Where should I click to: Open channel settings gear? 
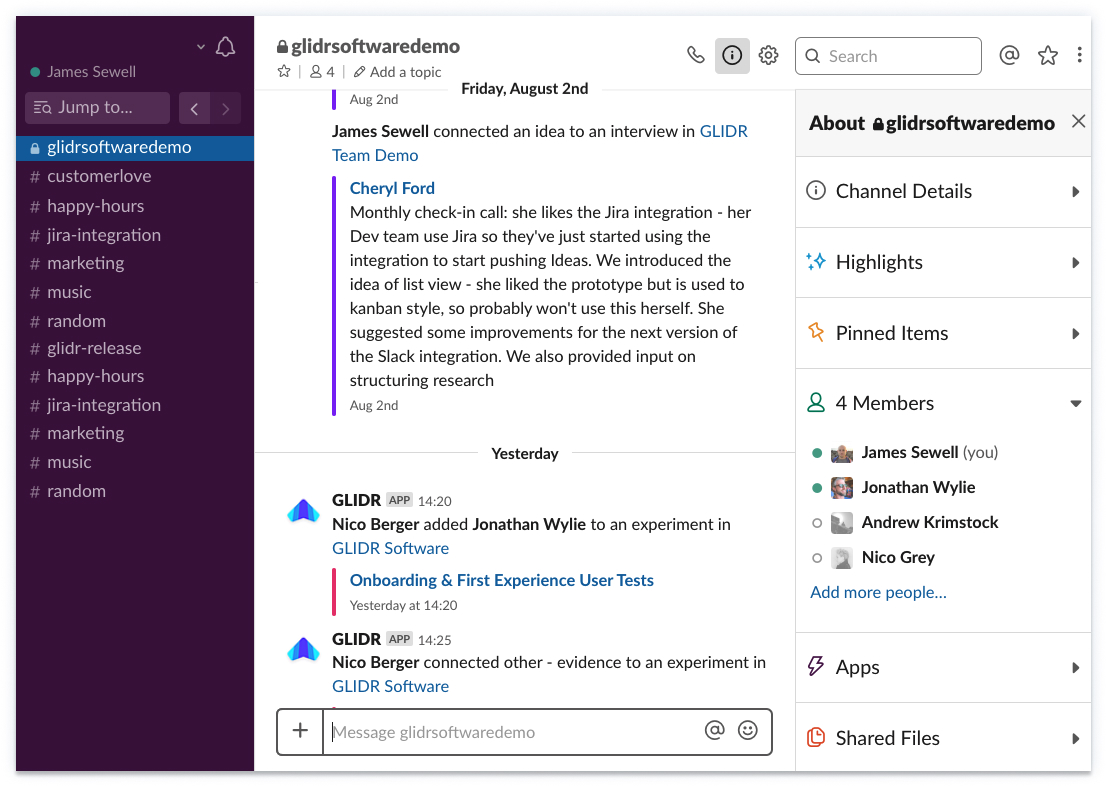pos(768,55)
